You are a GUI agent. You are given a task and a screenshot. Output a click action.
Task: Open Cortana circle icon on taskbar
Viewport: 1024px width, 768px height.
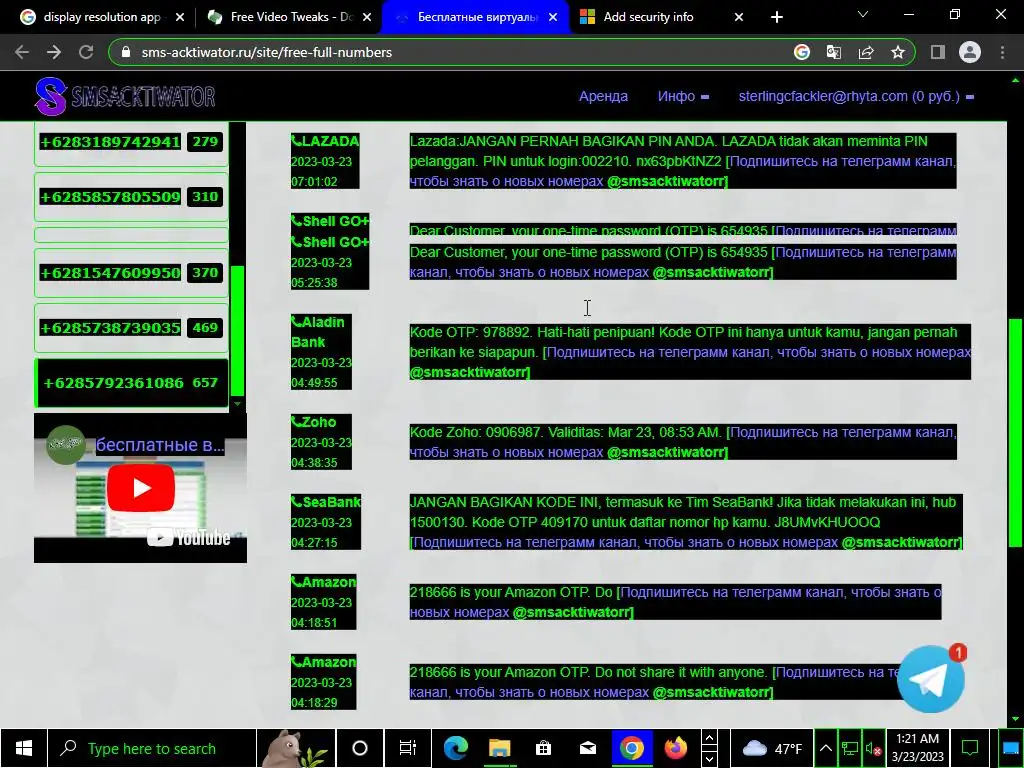click(359, 748)
